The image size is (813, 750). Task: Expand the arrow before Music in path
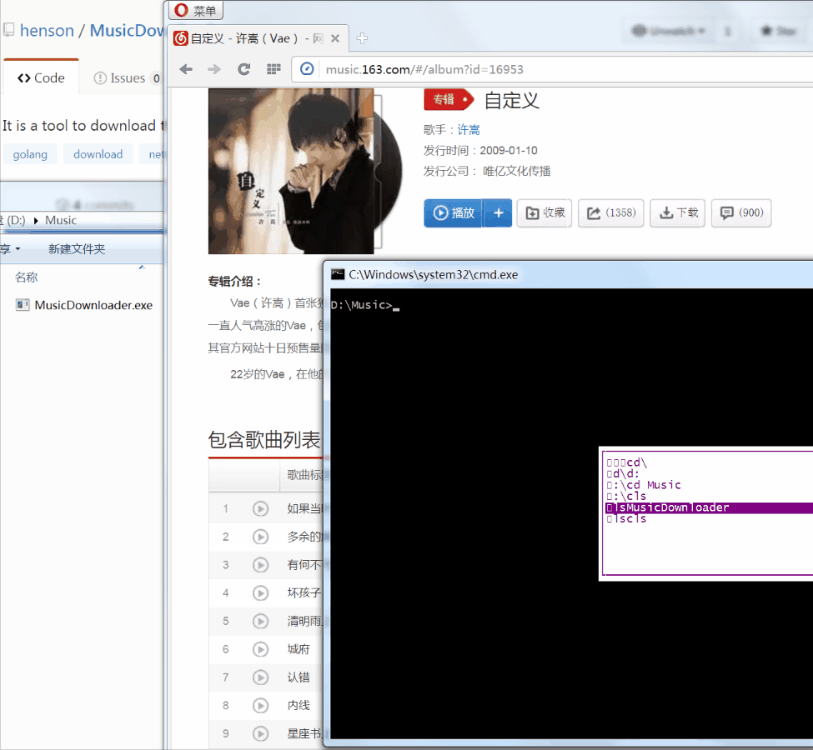pos(36,220)
